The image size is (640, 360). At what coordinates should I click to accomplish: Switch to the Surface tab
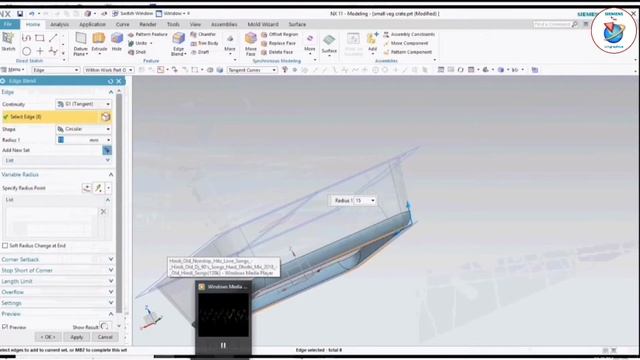pyautogui.click(x=297, y=24)
